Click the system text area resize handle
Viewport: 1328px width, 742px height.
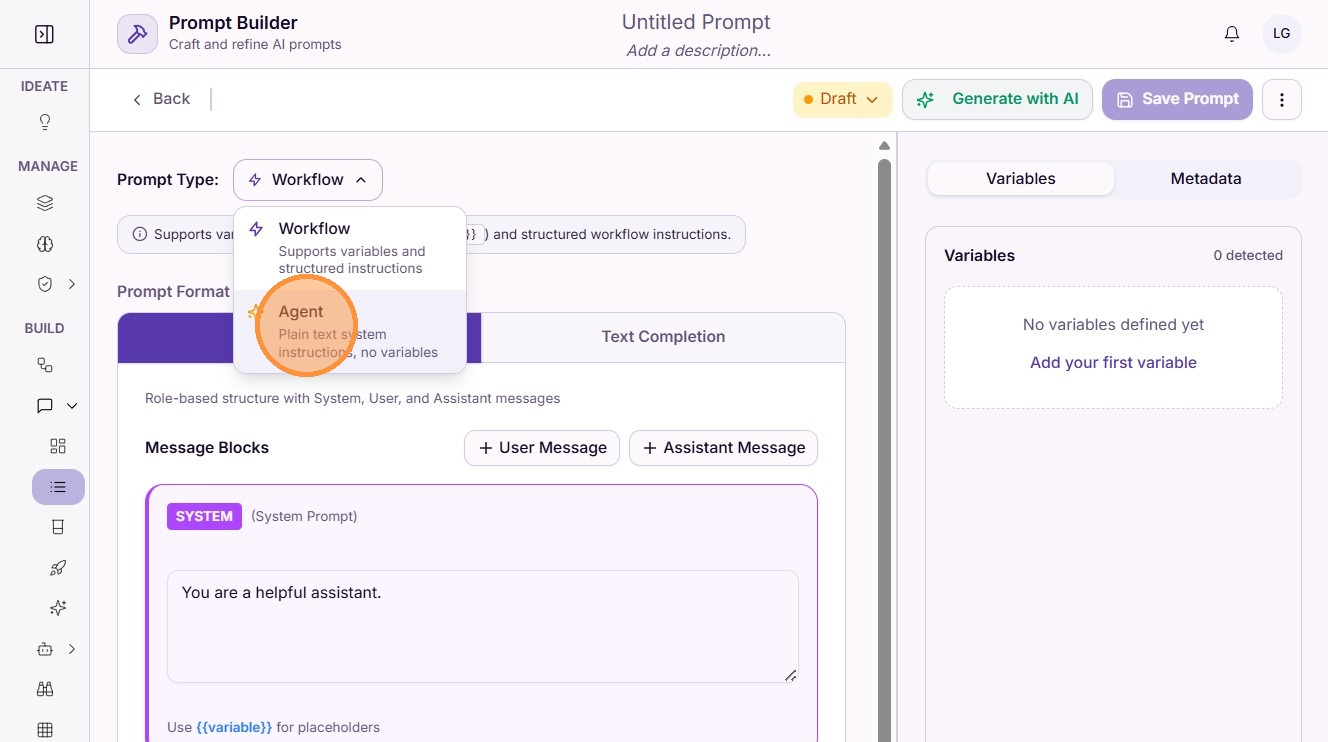click(790, 675)
